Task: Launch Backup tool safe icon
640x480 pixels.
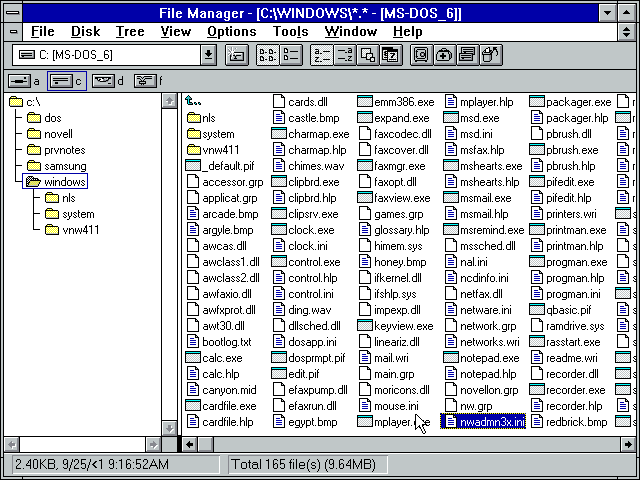Action: (x=421, y=55)
